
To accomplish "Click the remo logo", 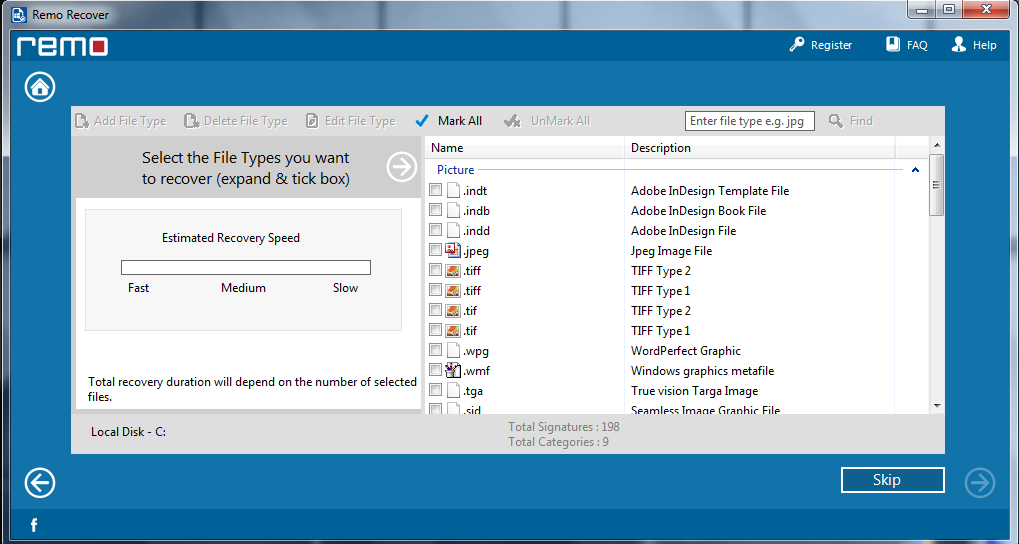I will pyautogui.click(x=62, y=46).
